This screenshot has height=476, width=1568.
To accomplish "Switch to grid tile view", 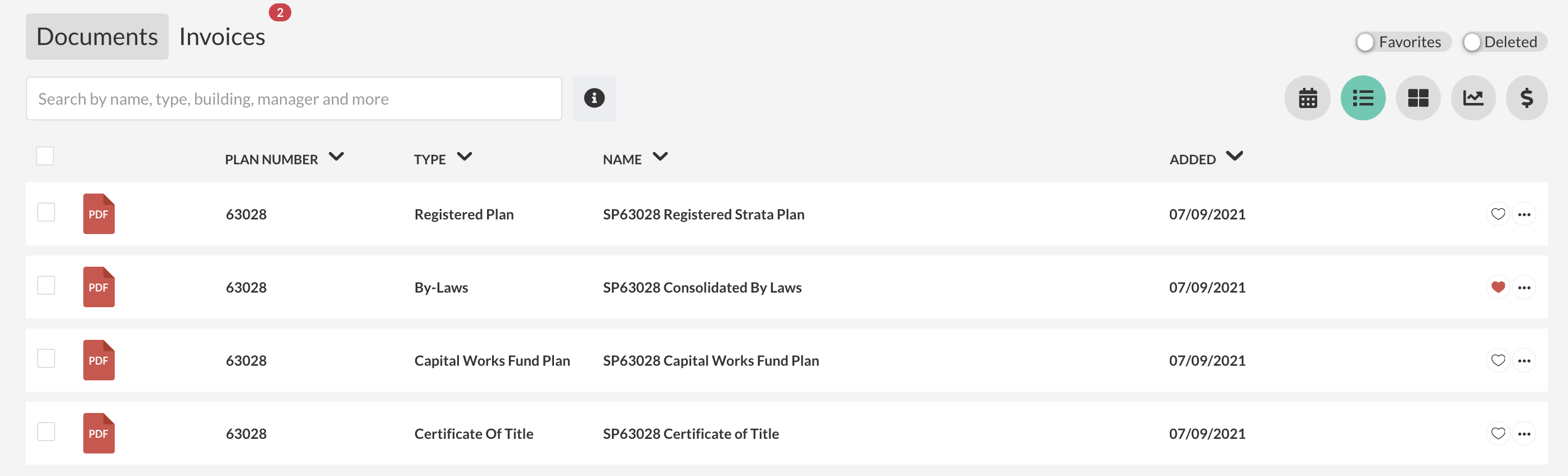I will tap(1418, 98).
